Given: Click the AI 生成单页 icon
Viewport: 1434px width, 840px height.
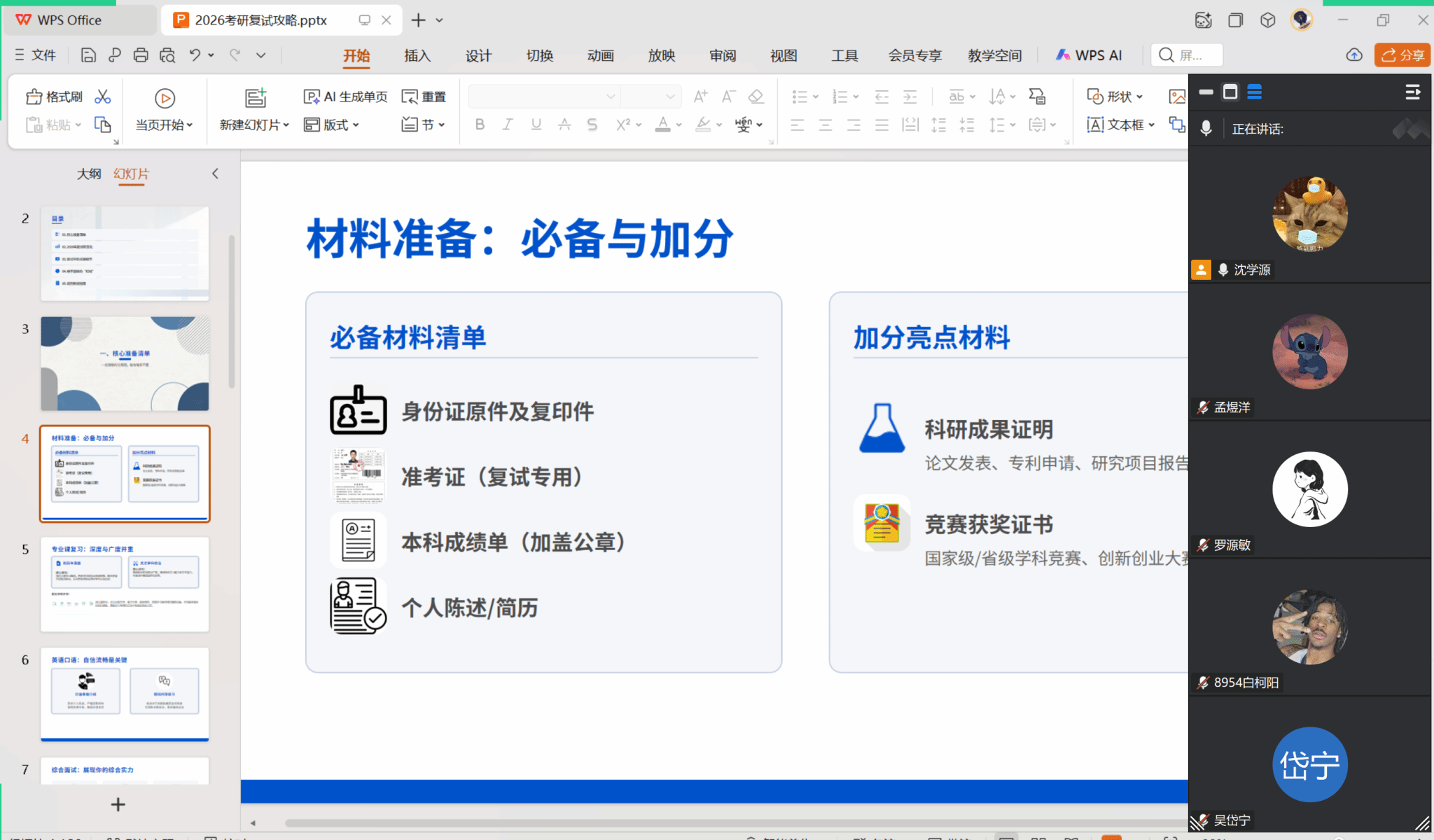Looking at the screenshot, I should (x=312, y=97).
